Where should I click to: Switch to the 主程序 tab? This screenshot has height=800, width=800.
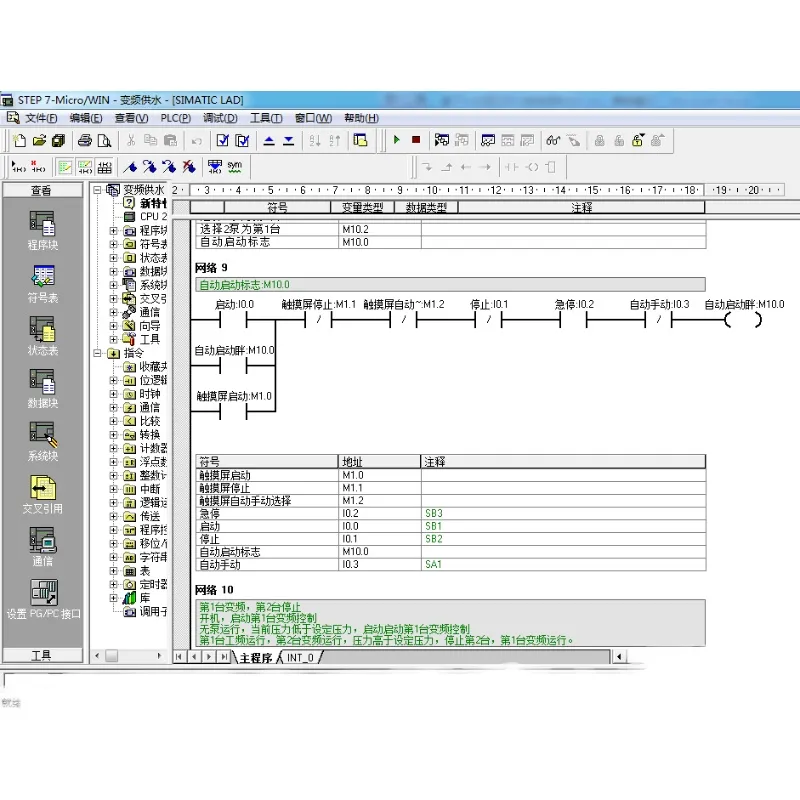point(256,658)
